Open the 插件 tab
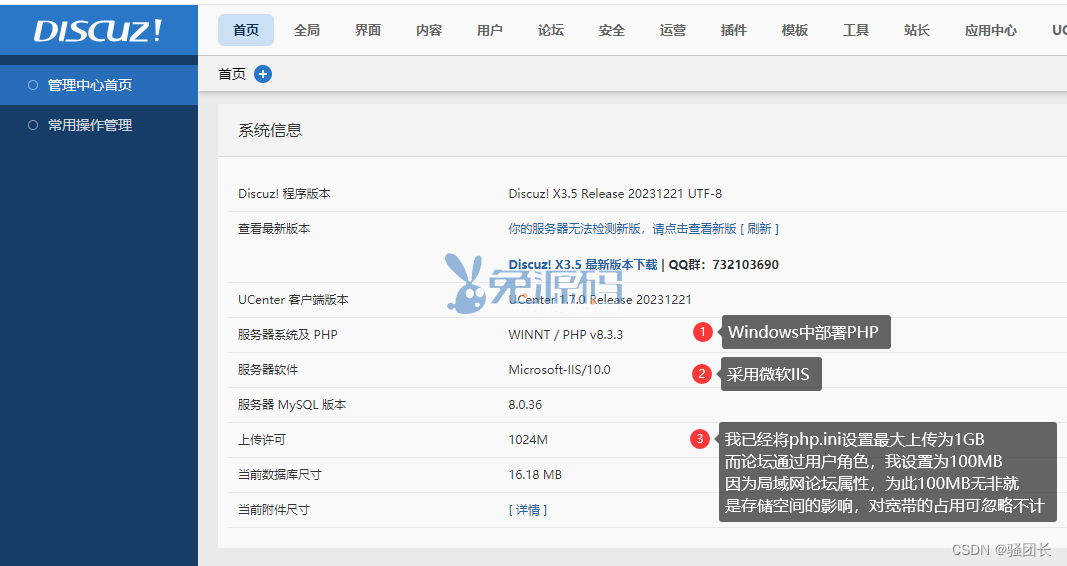Viewport: 1067px width, 566px height. tap(734, 30)
